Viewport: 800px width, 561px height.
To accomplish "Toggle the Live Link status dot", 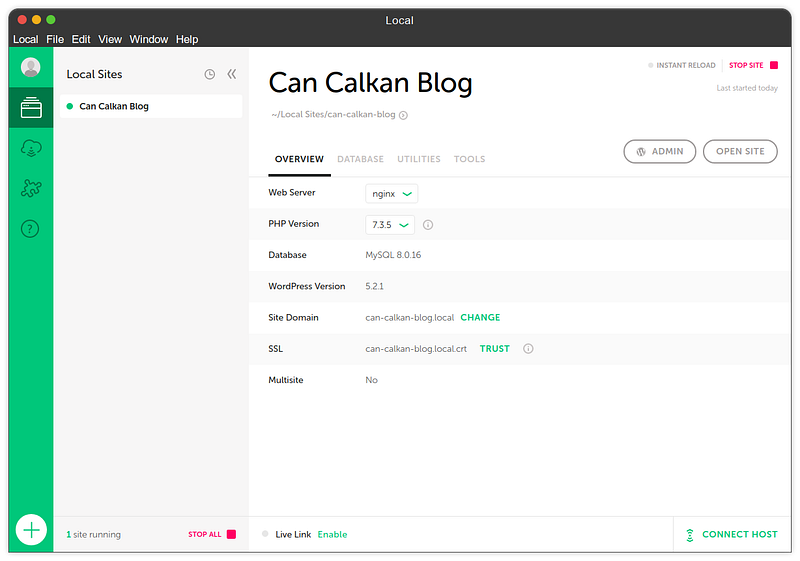I will coord(265,534).
